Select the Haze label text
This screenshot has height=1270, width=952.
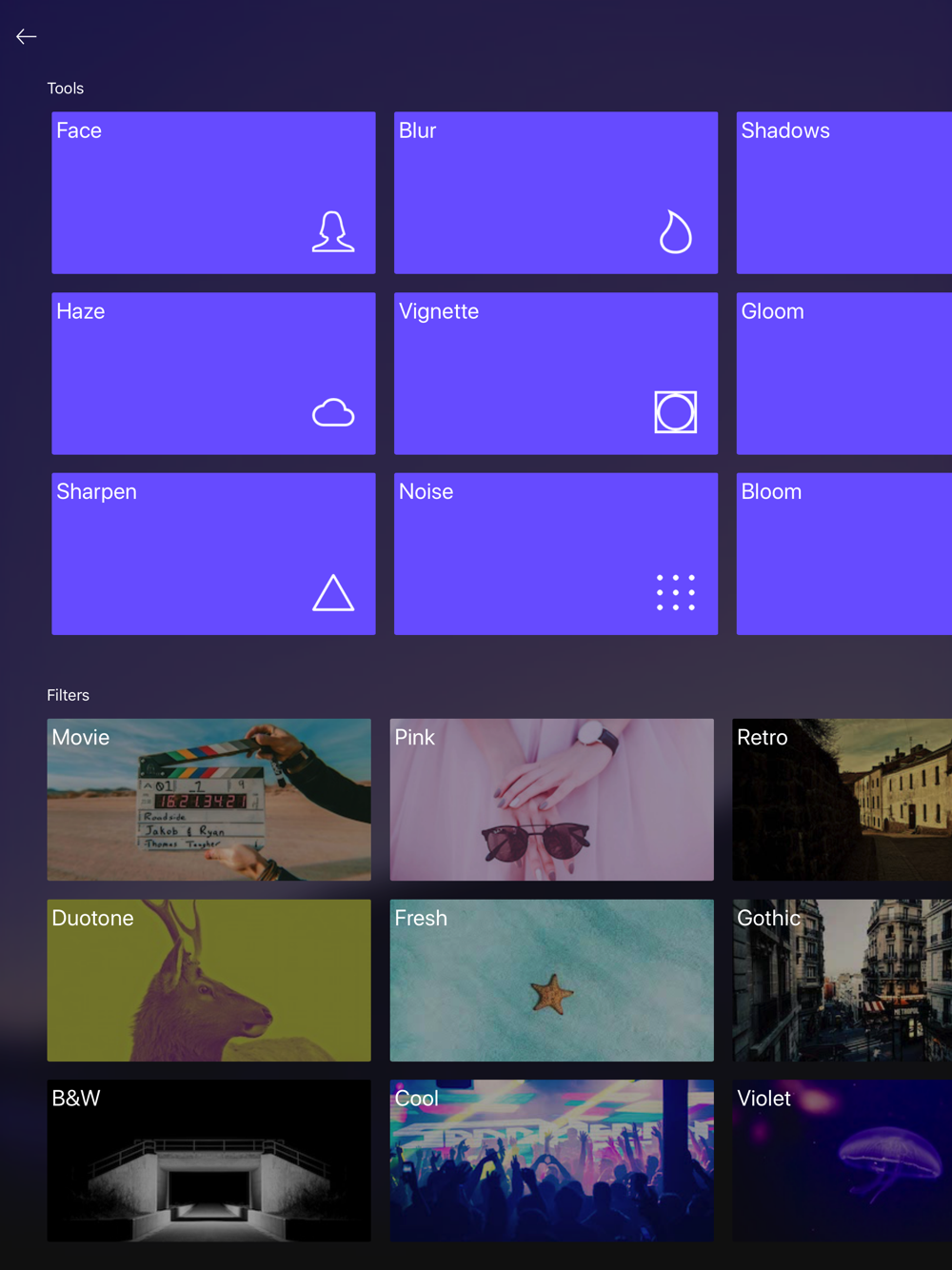coord(81,311)
